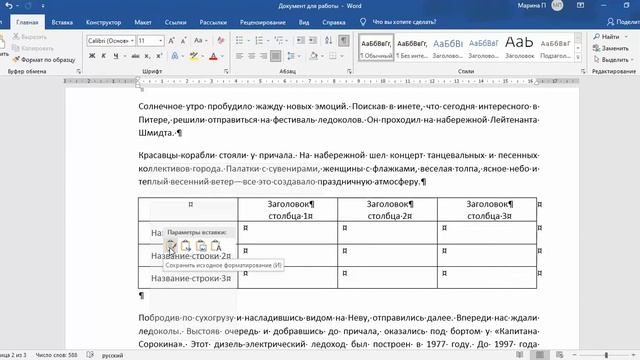
Task: Increase paragraph indent
Action: [313, 40]
